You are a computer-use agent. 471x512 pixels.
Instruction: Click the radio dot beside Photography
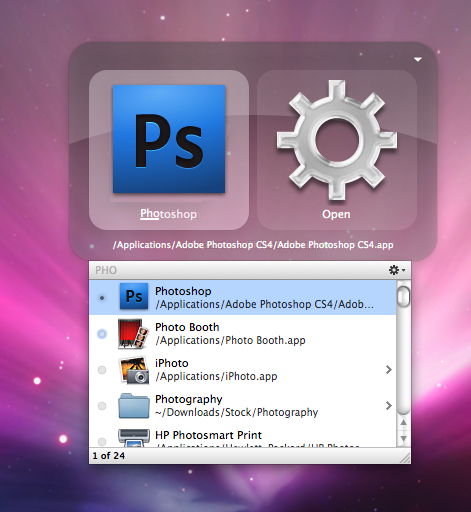coord(102,406)
